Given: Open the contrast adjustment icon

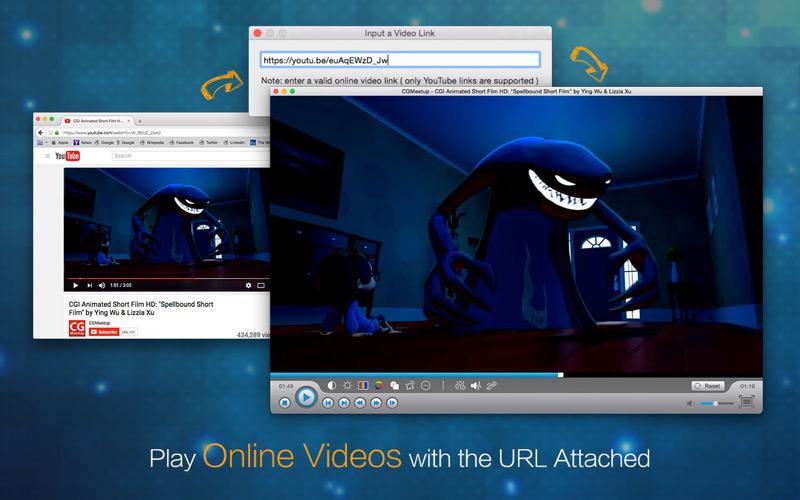Looking at the screenshot, I should tap(332, 386).
